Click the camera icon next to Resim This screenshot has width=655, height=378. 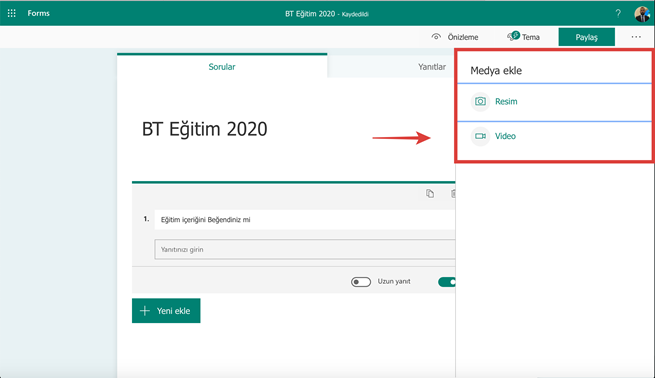480,101
